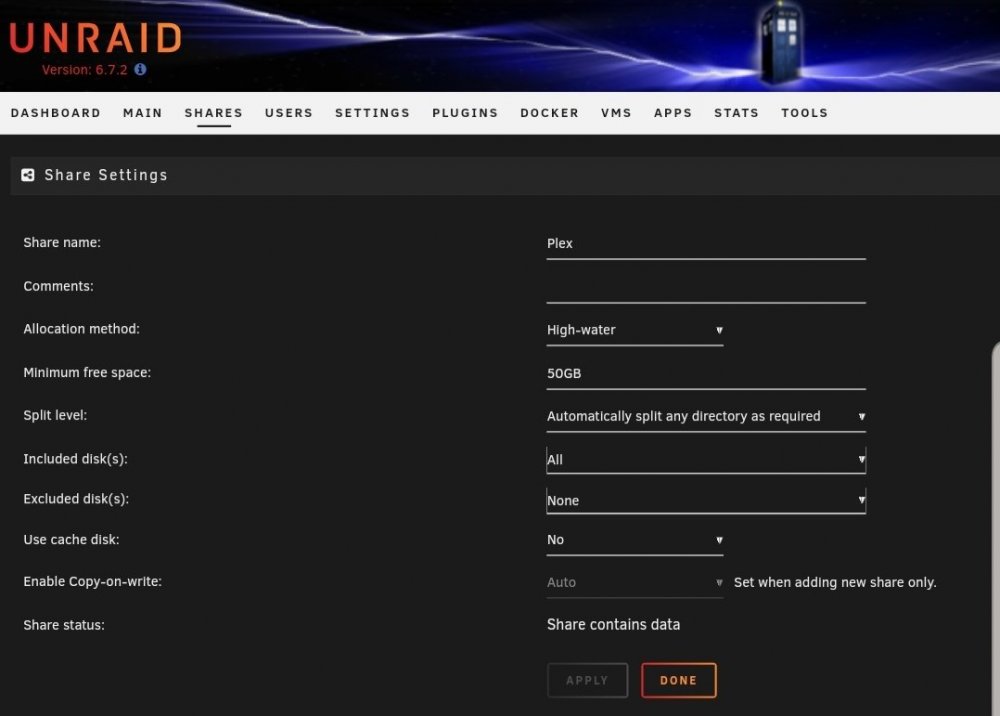The height and width of the screenshot is (716, 1000).
Task: Click the version info icon
Action: pyautogui.click(x=140, y=69)
